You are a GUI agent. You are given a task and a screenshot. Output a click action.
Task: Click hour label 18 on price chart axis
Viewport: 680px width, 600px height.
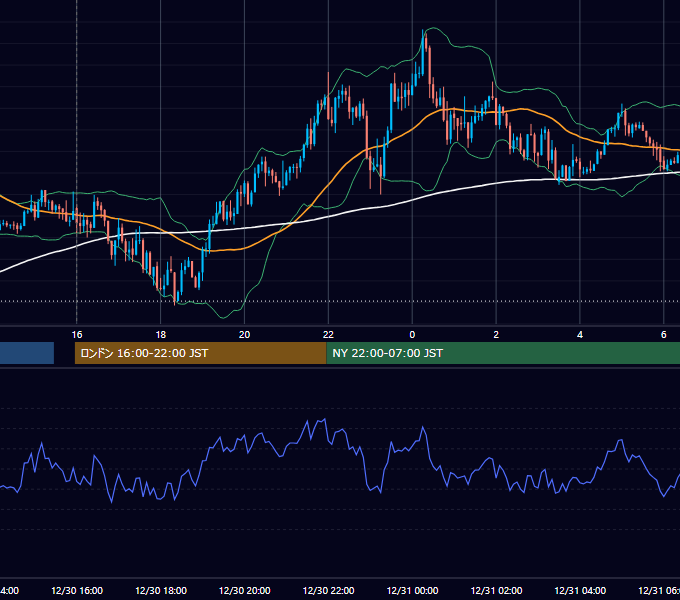pos(161,334)
